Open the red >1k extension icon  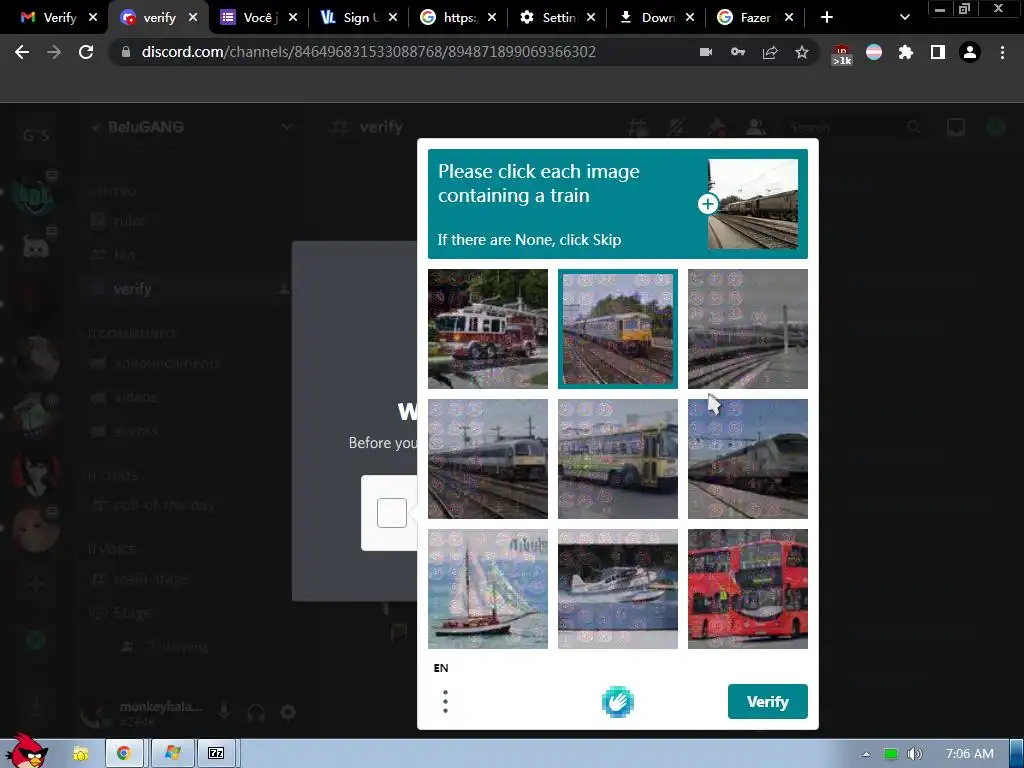pos(841,55)
